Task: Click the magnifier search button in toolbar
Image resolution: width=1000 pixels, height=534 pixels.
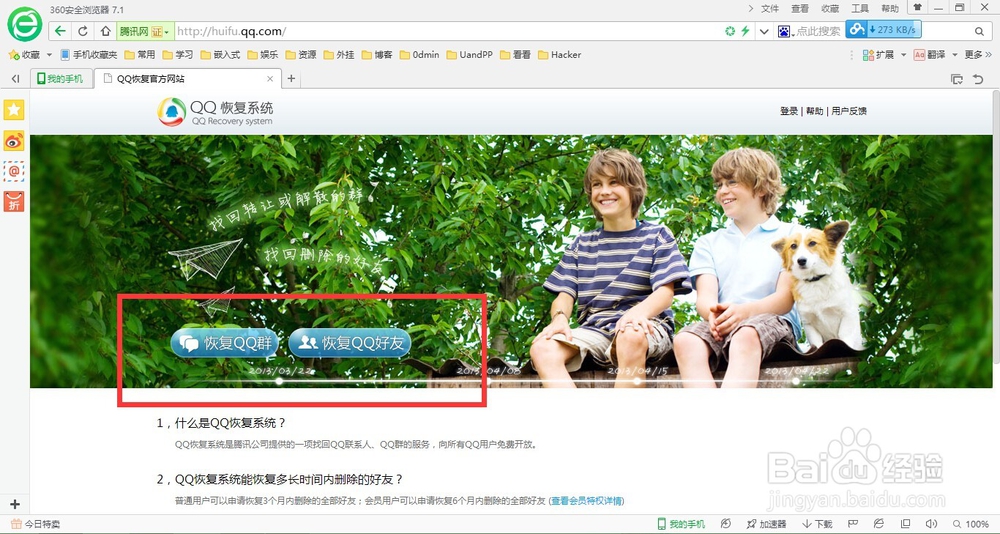Action: [x=979, y=31]
